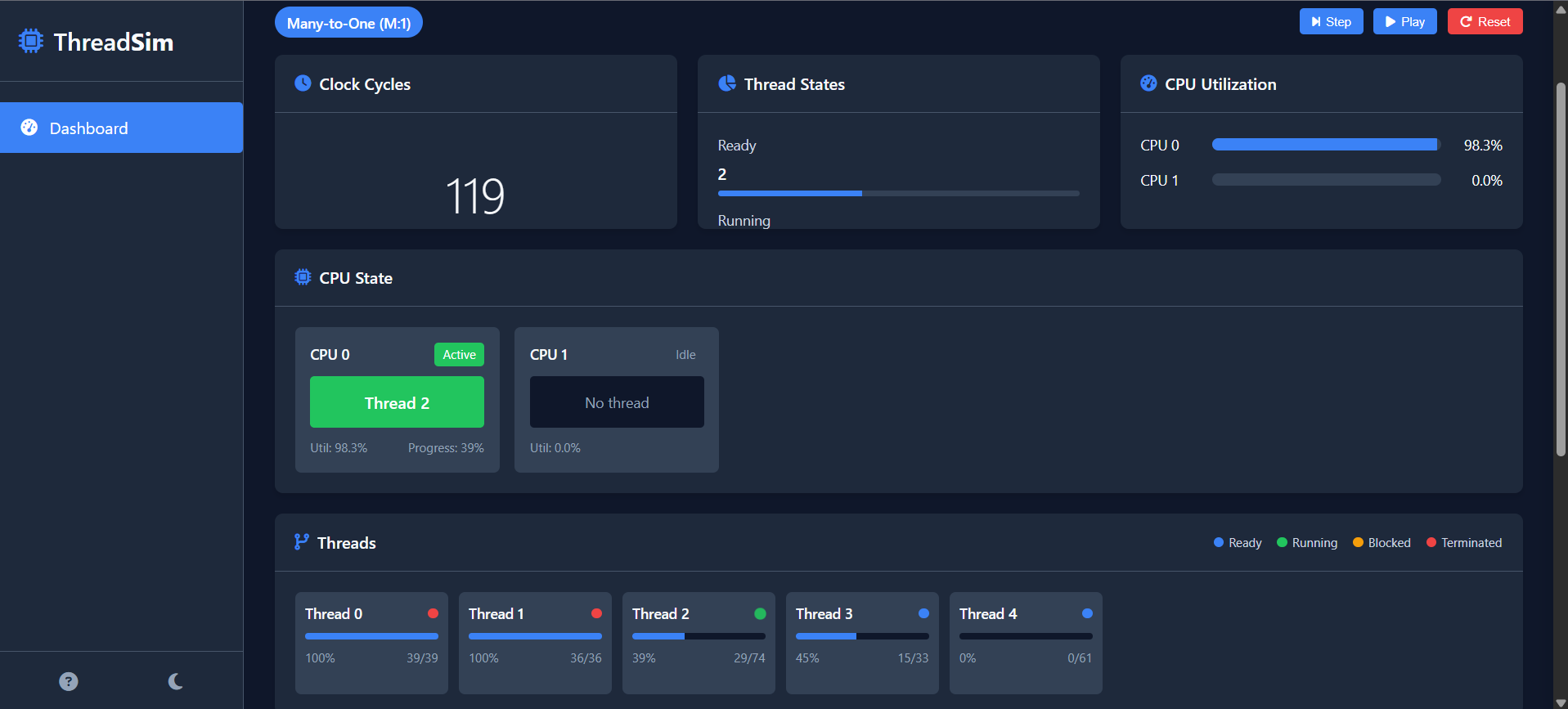Click the Terminated legend red dot
1568x709 pixels.
click(x=1431, y=542)
